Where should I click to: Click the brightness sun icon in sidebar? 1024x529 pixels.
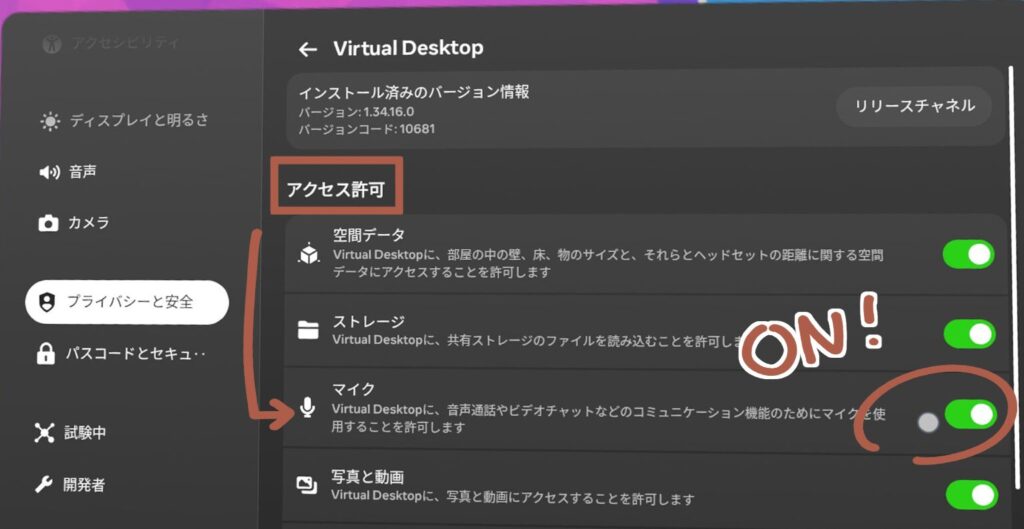(x=49, y=121)
